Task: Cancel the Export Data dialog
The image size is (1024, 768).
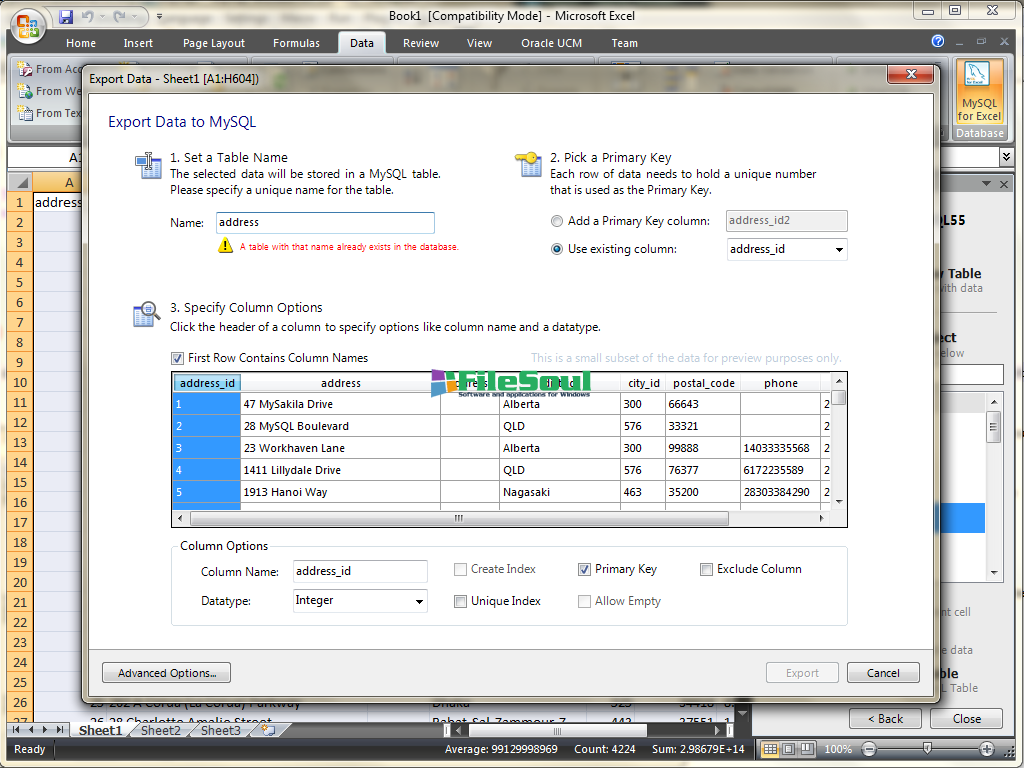Action: tap(882, 673)
